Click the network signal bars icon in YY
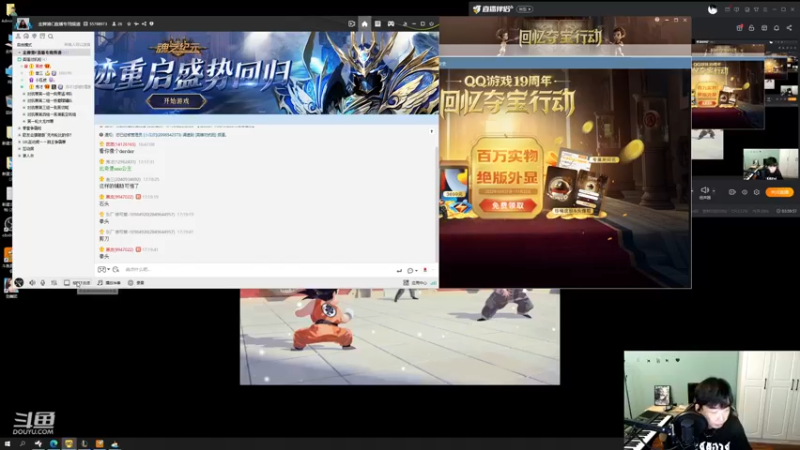The height and width of the screenshot is (450, 800). click(x=433, y=283)
